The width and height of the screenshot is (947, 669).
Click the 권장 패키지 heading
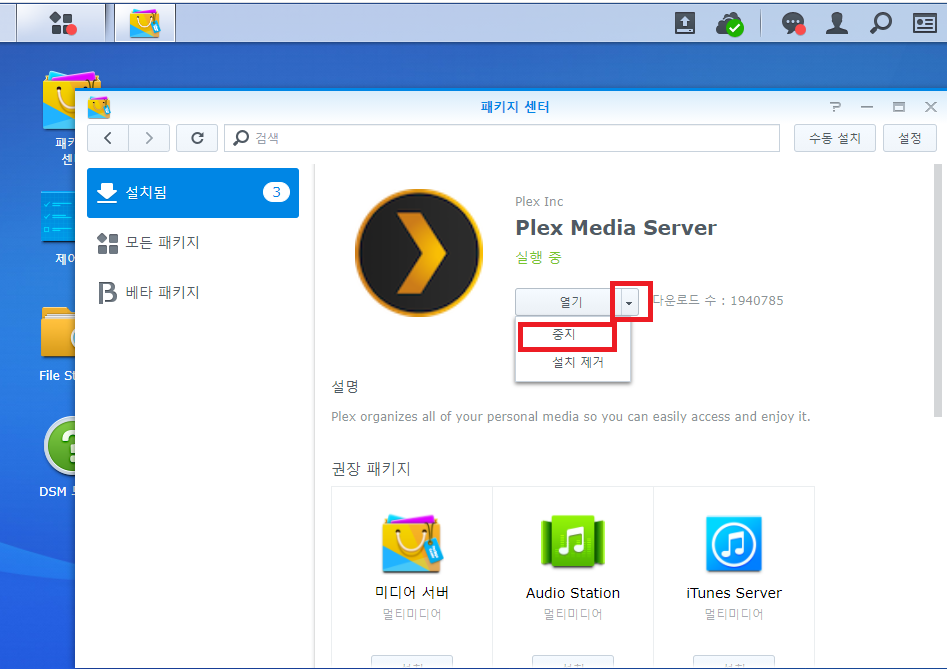371,469
